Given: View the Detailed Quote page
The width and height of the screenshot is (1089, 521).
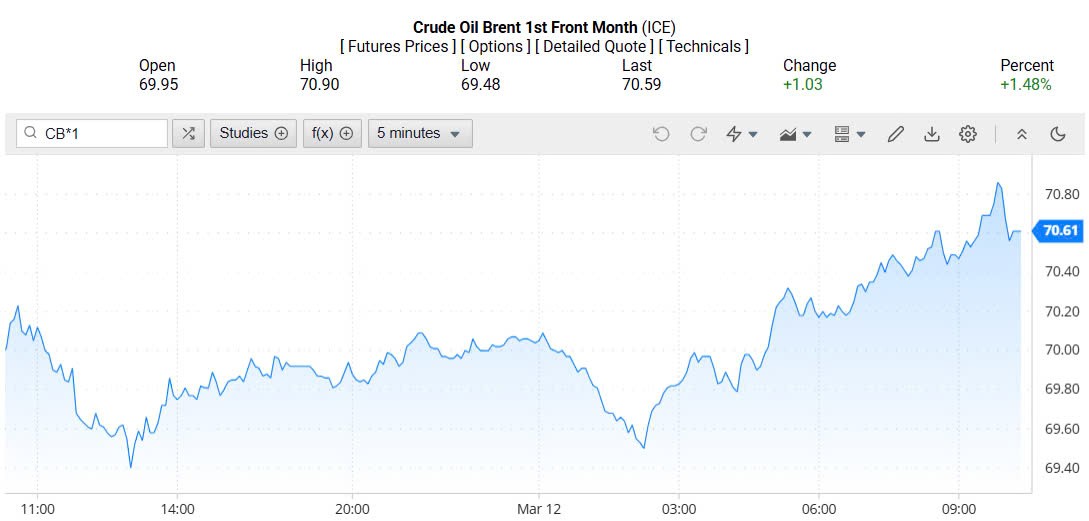Looking at the screenshot, I should (594, 47).
